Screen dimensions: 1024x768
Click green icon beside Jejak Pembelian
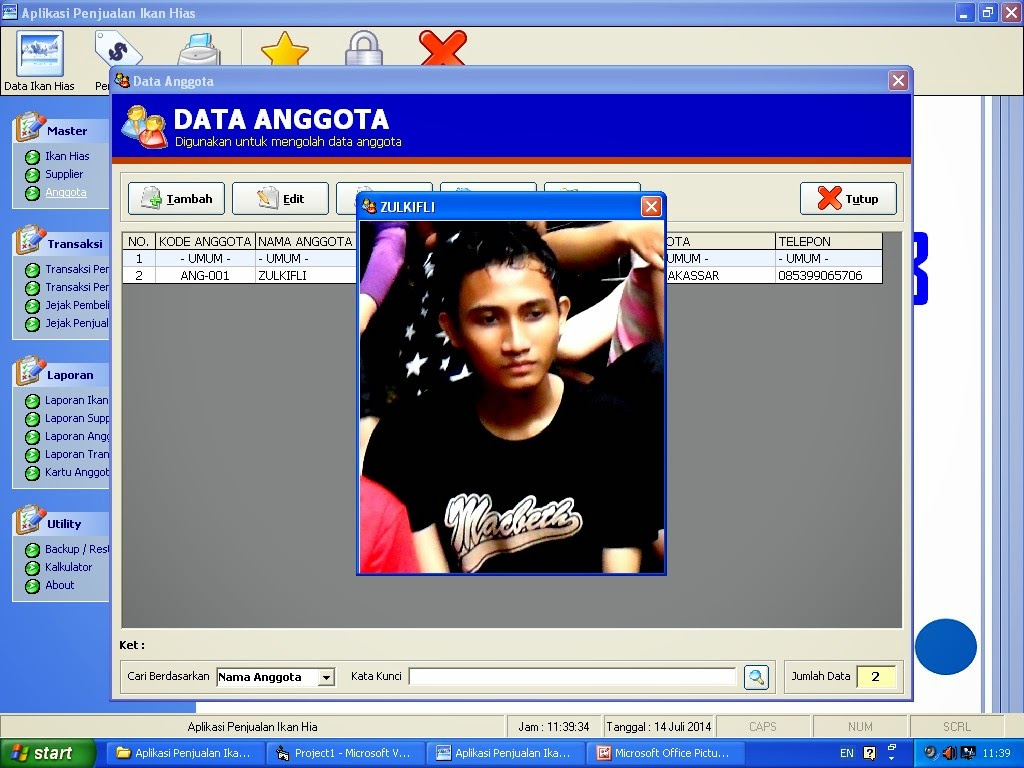click(32, 306)
